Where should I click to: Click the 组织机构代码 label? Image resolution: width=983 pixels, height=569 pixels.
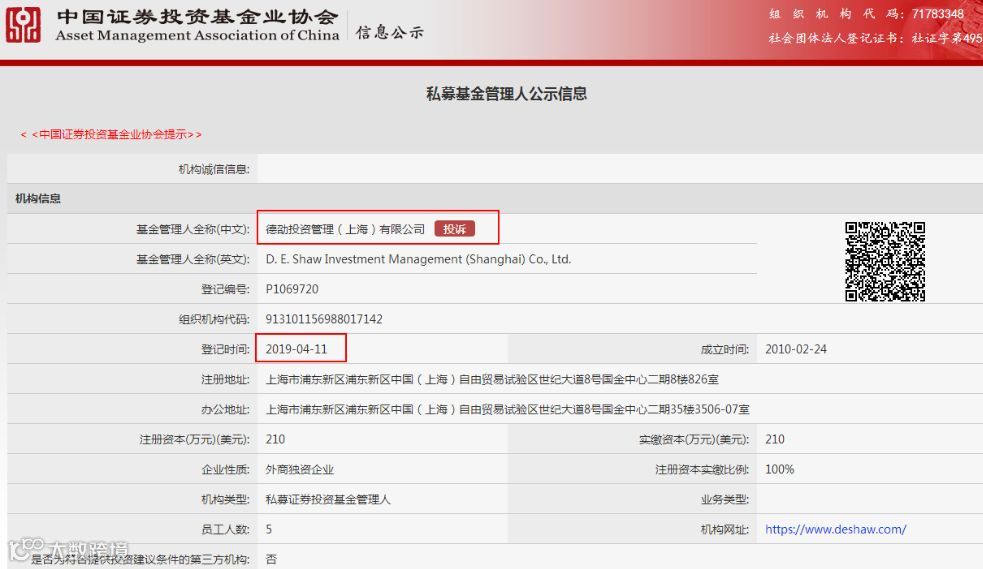tap(214, 320)
